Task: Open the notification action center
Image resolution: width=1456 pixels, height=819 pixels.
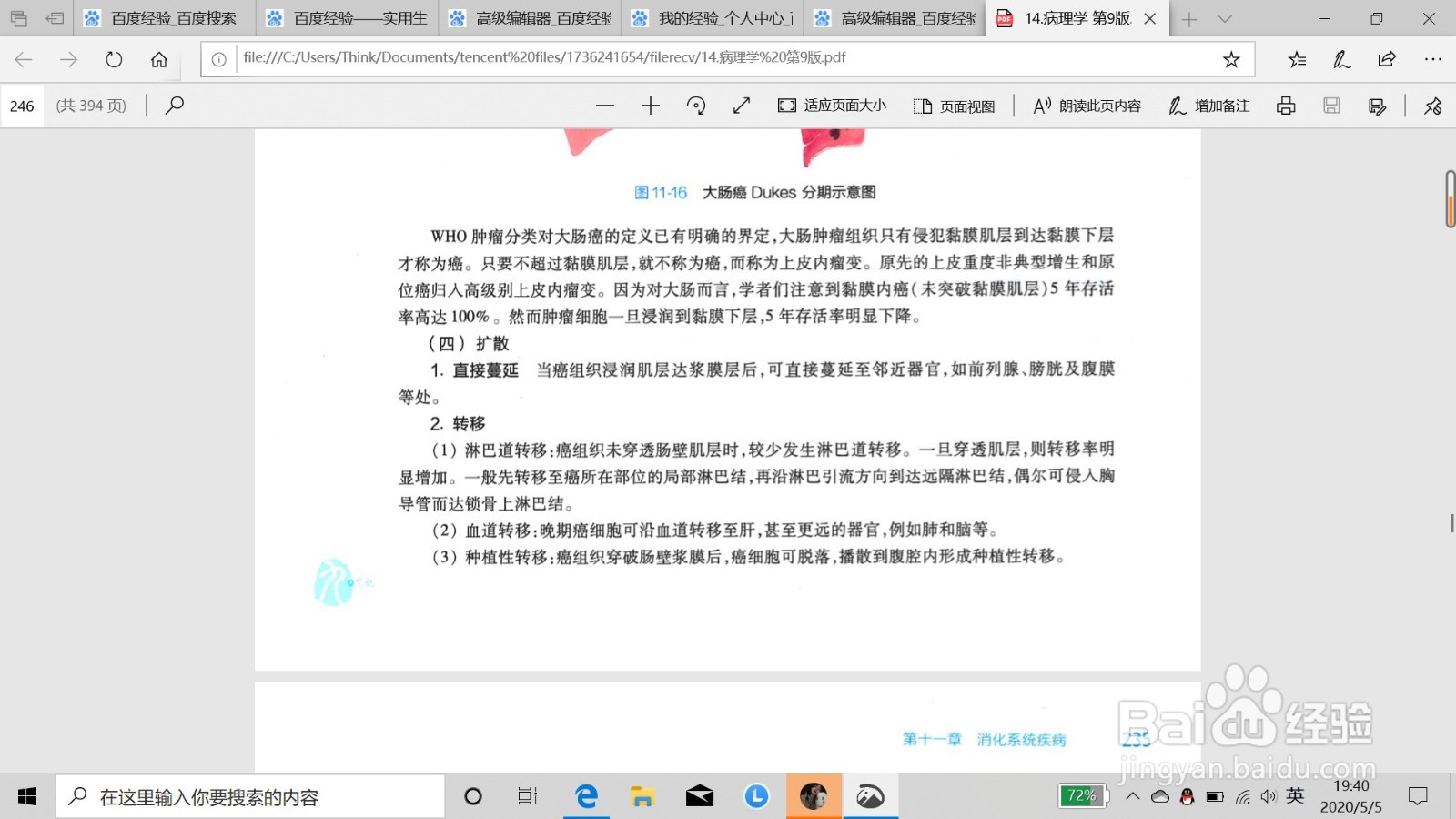Action: tap(1418, 796)
